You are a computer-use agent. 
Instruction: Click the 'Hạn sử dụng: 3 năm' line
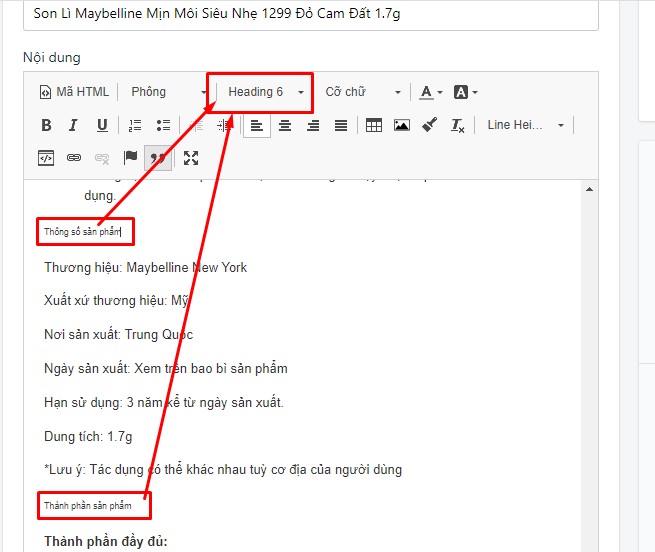click(x=164, y=402)
